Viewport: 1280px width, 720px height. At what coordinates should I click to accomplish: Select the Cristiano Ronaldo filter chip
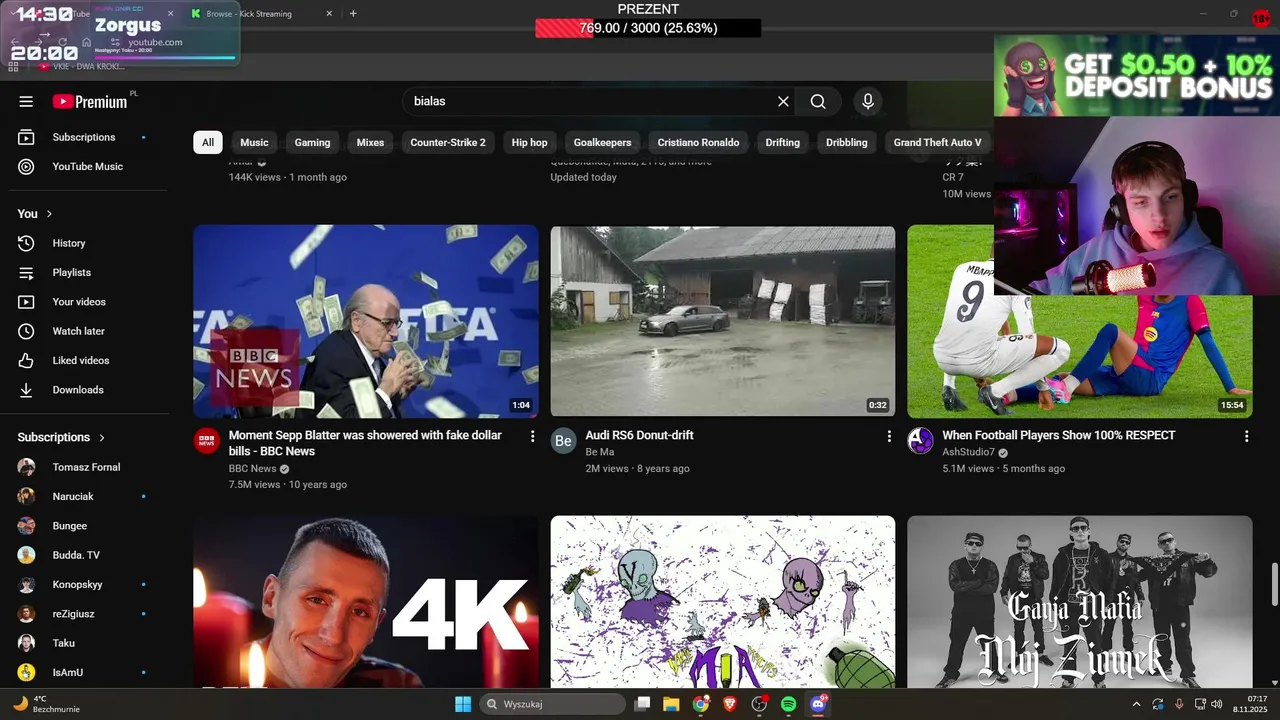pos(698,142)
